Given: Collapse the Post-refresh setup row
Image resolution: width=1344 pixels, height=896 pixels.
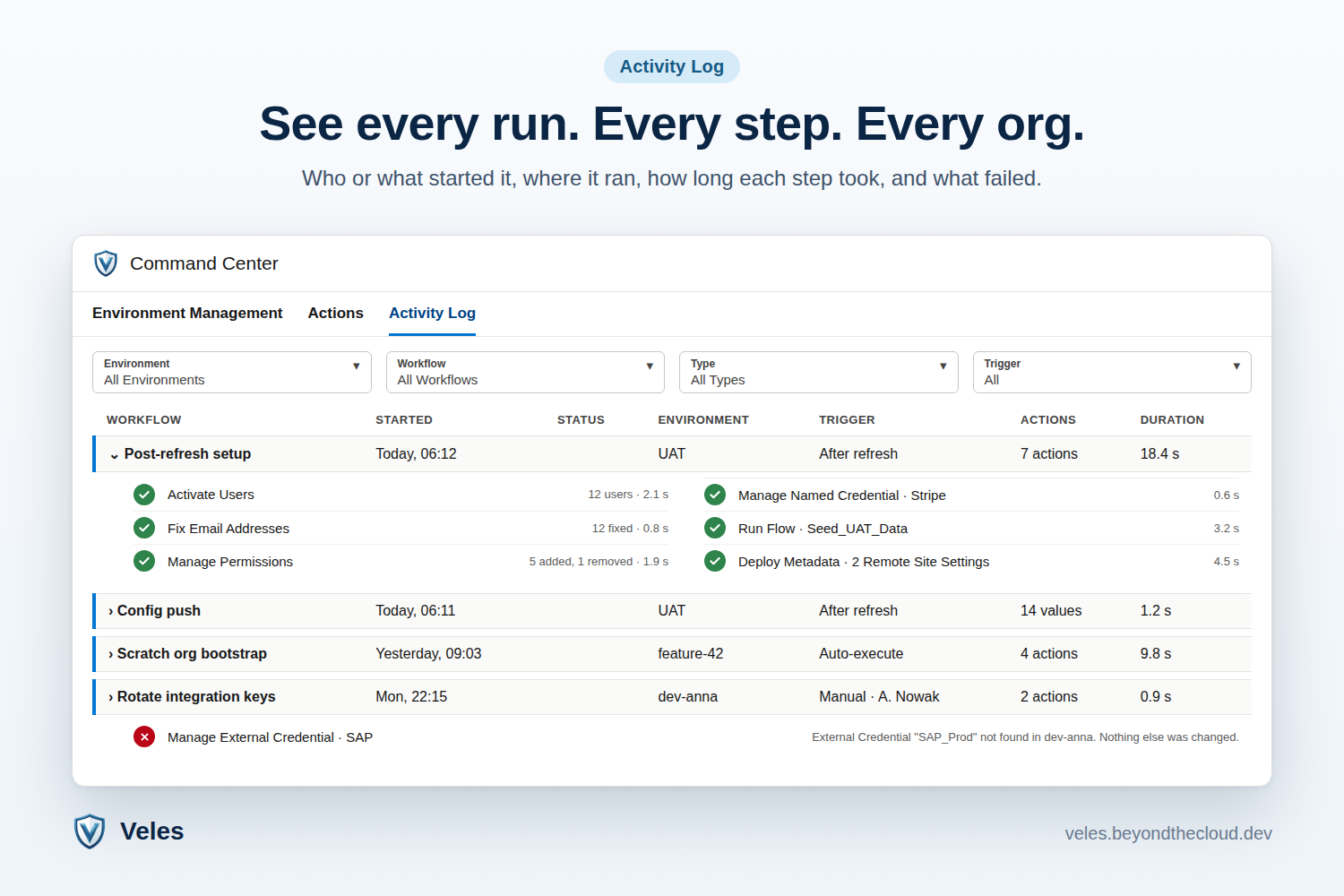Looking at the screenshot, I should point(114,455).
